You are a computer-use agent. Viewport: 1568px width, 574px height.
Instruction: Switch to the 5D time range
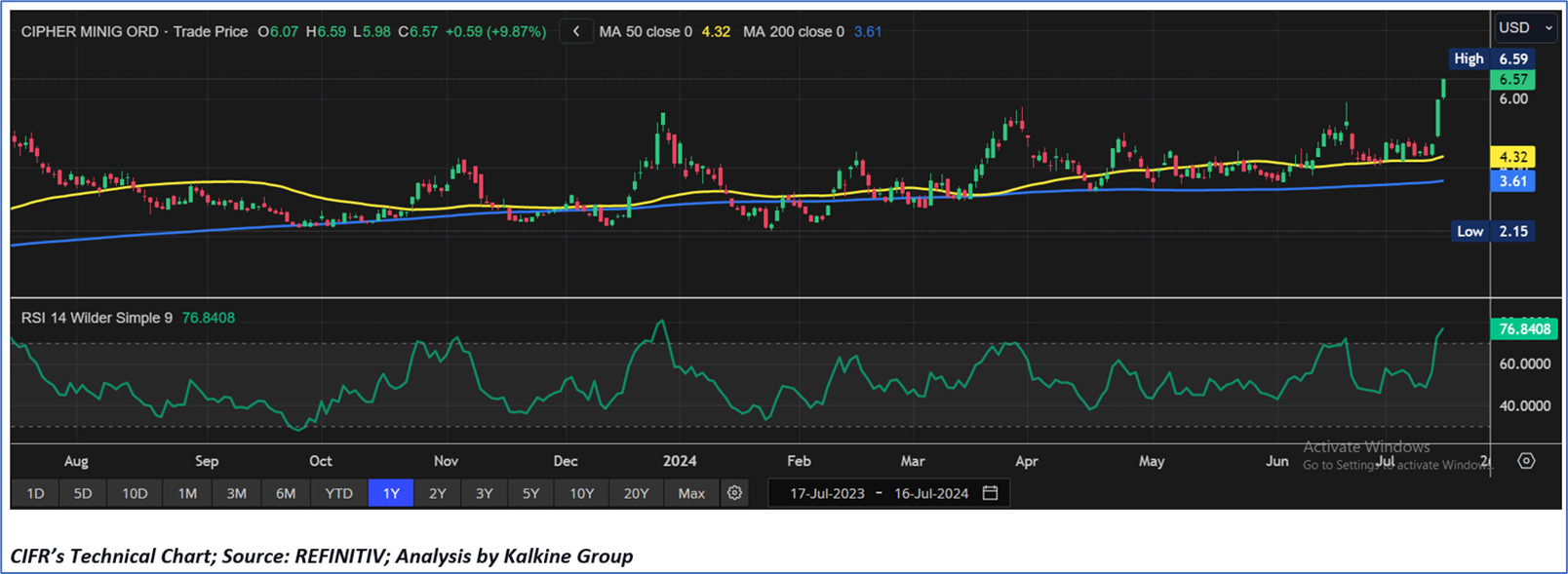(83, 493)
